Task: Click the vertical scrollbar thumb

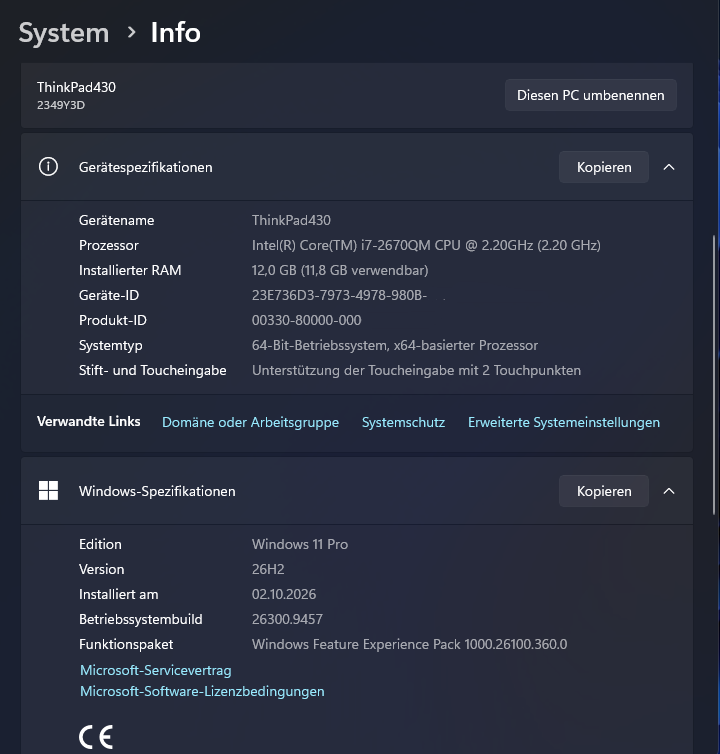Action: coord(715,375)
